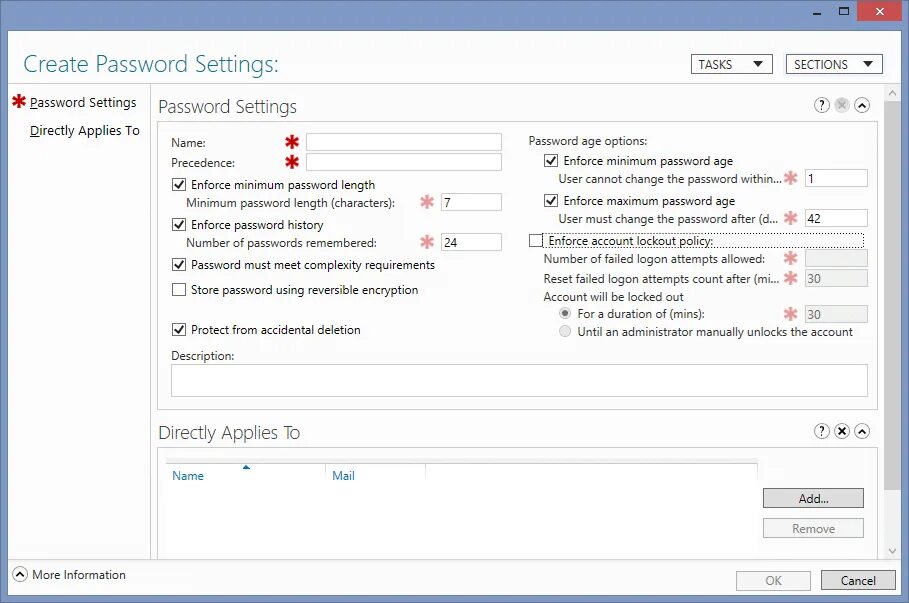Open the SECTIONS dropdown menu
This screenshot has width=909, height=603.
pyautogui.click(x=834, y=64)
